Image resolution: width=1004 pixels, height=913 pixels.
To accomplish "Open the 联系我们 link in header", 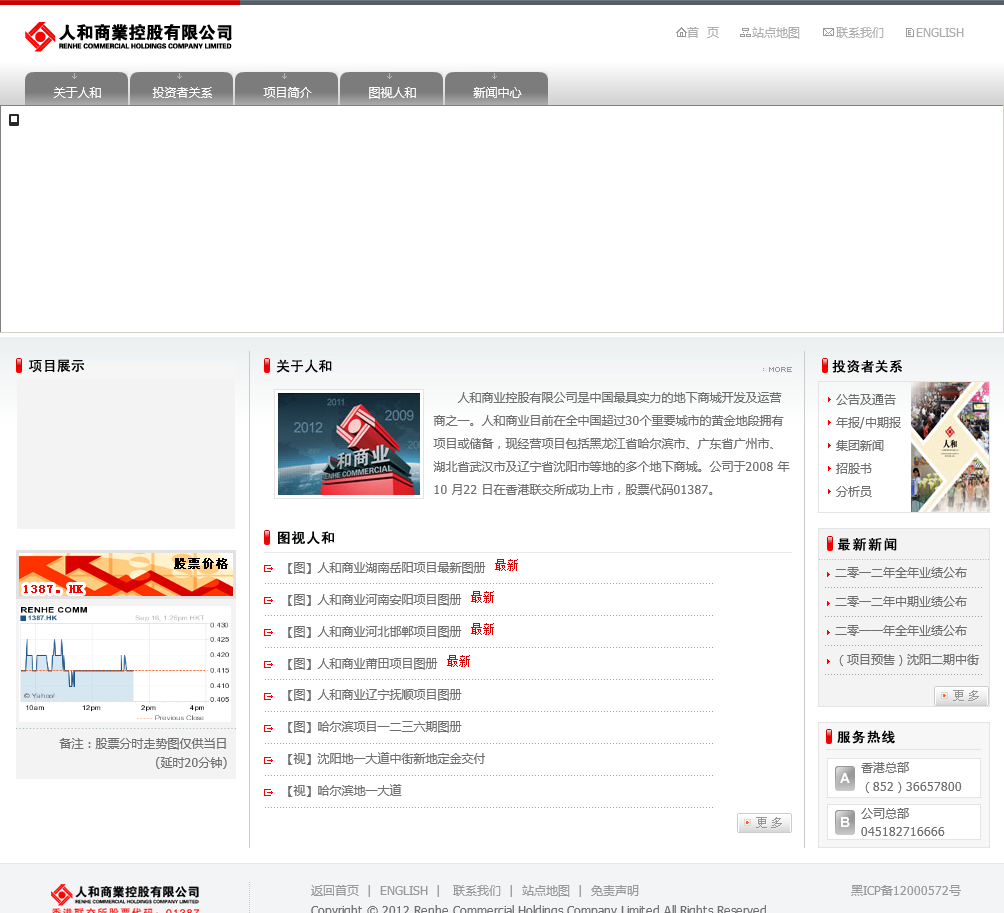I will pos(853,33).
